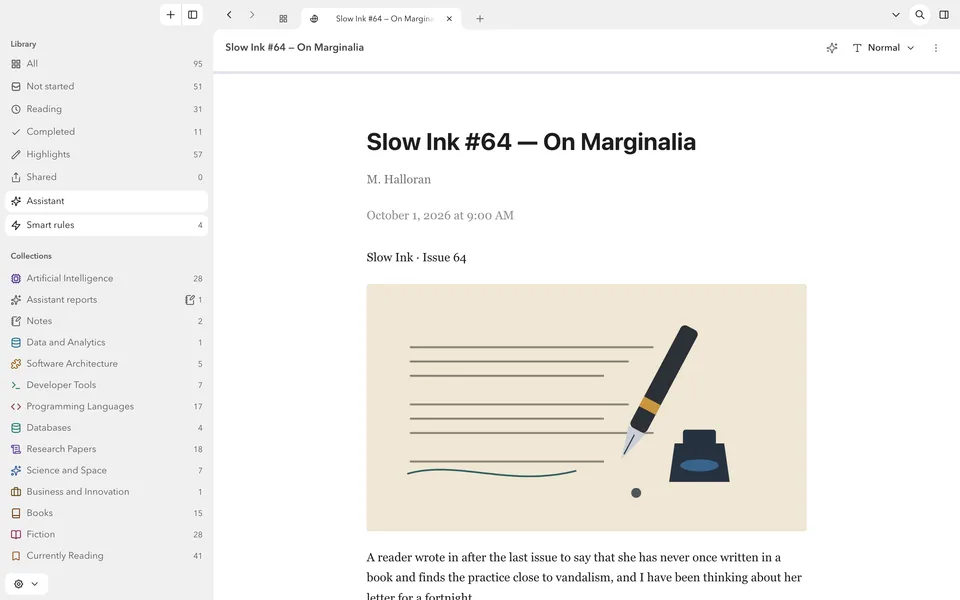Open Smart rules
960x600 pixels.
pyautogui.click(x=107, y=225)
